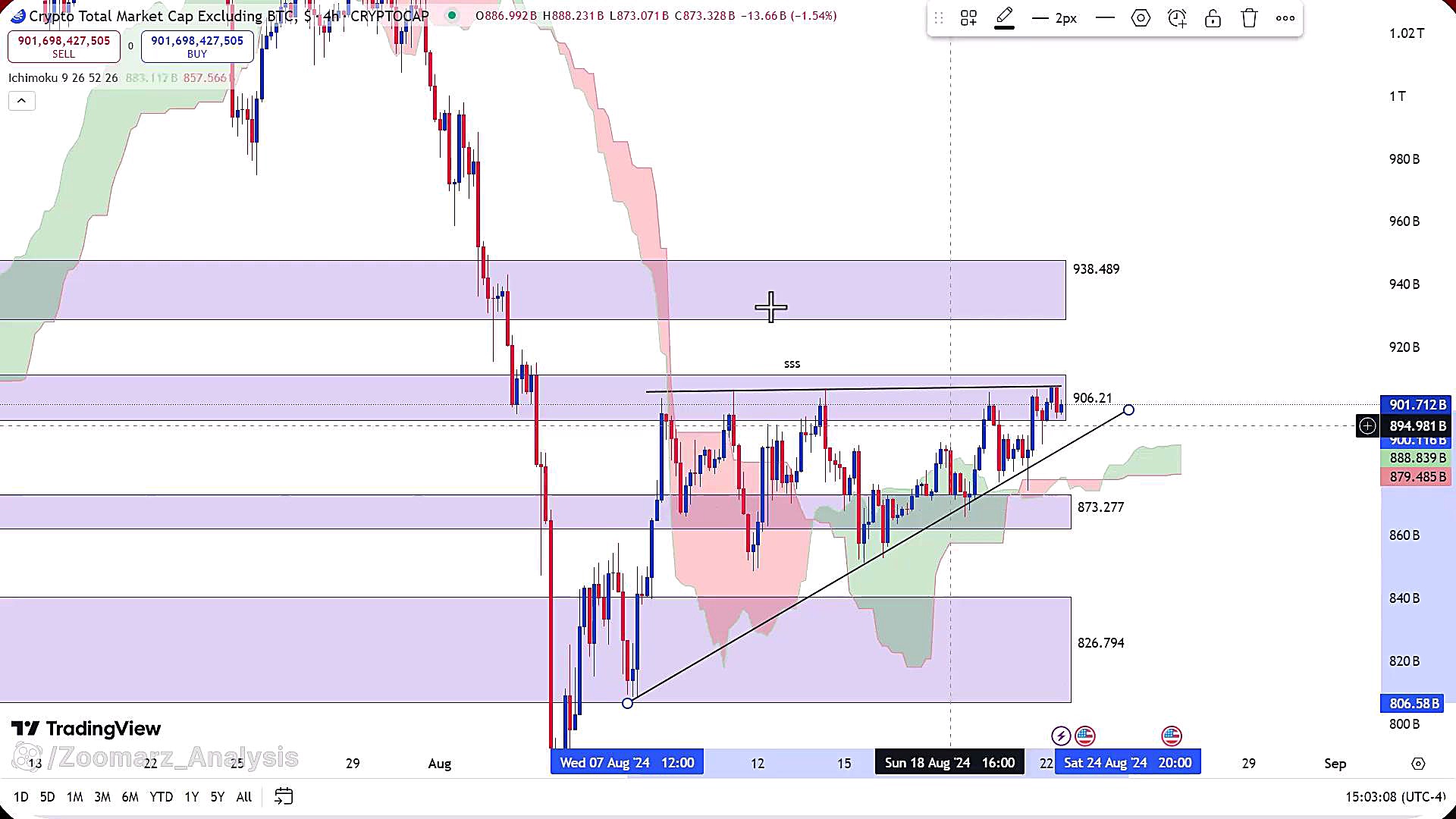Select the 3M time range
1456x819 pixels.
click(x=102, y=796)
